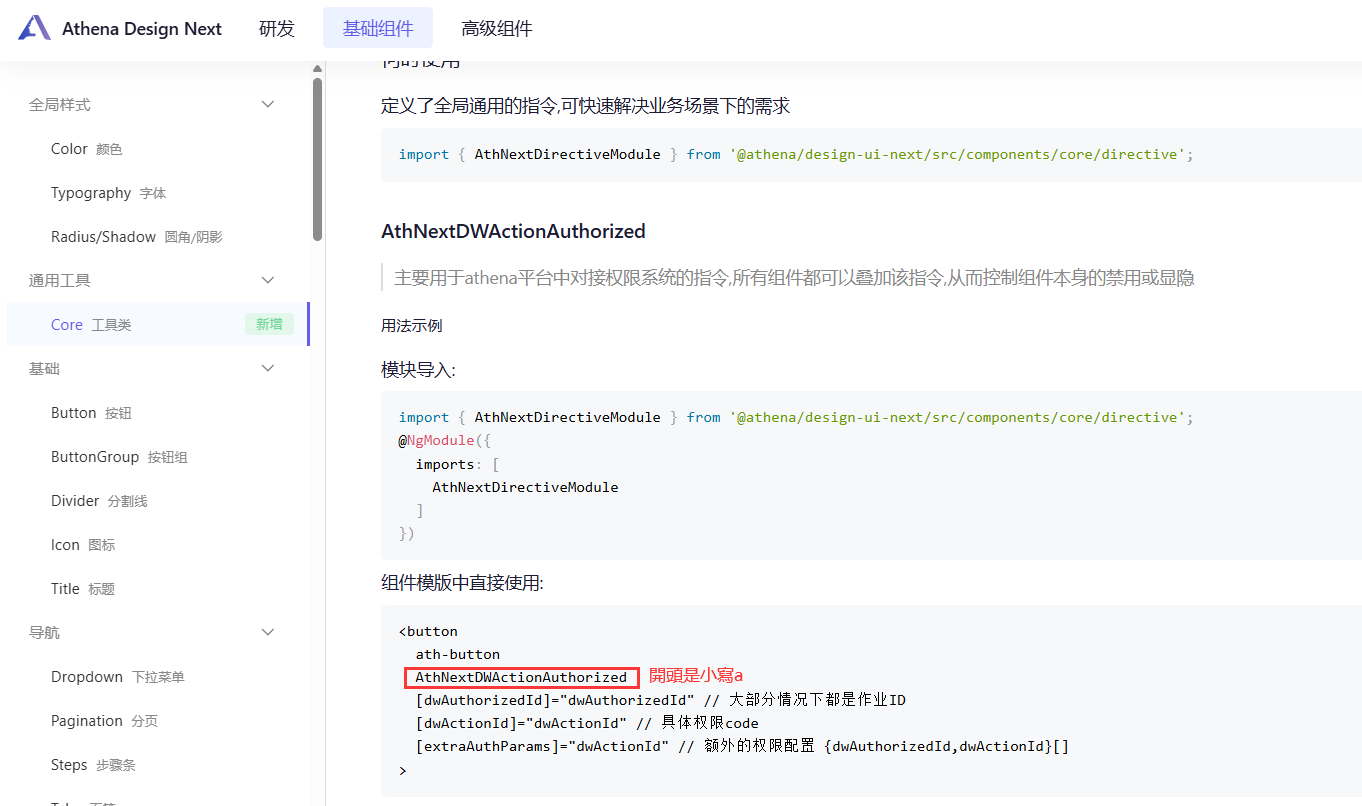Image resolution: width=1362 pixels, height=806 pixels.
Task: Click the Athena Design Next title text
Action: coord(142,29)
